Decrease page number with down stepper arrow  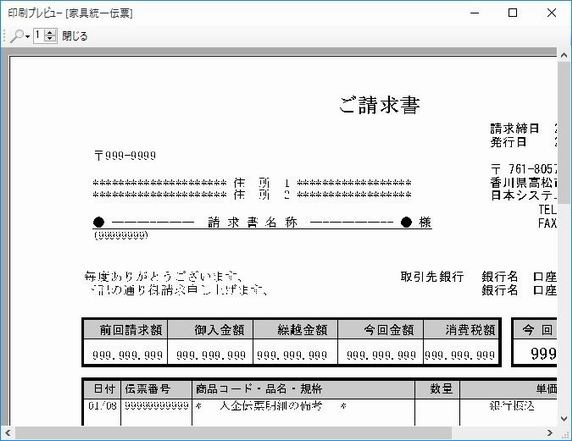(50, 39)
